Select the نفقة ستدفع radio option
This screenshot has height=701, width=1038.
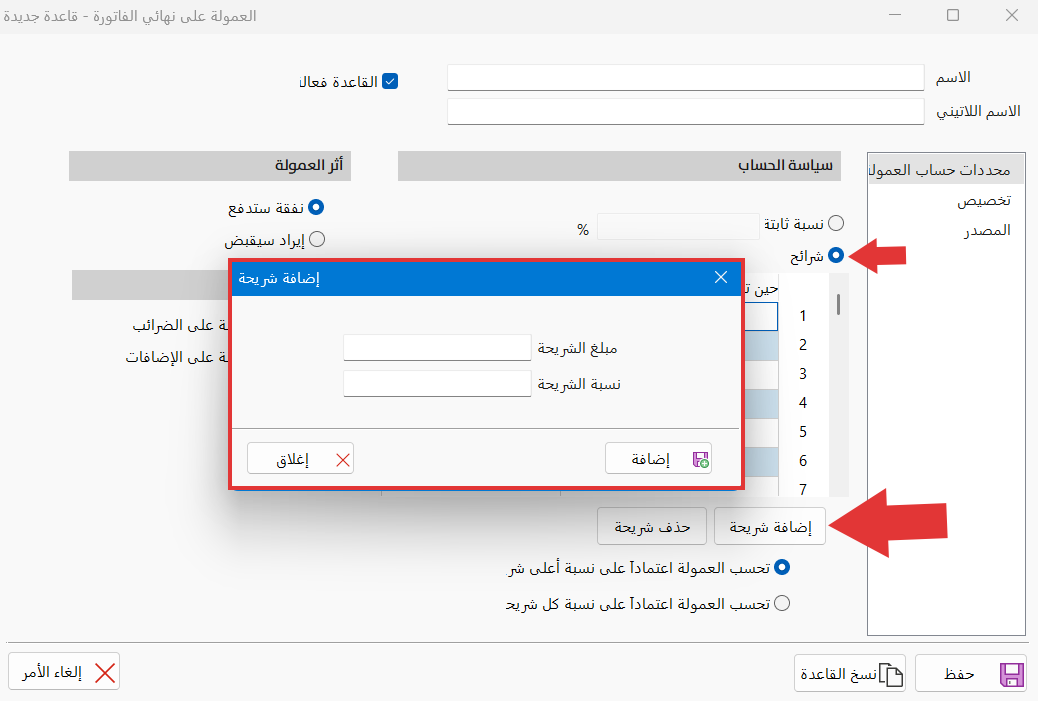coord(316,208)
